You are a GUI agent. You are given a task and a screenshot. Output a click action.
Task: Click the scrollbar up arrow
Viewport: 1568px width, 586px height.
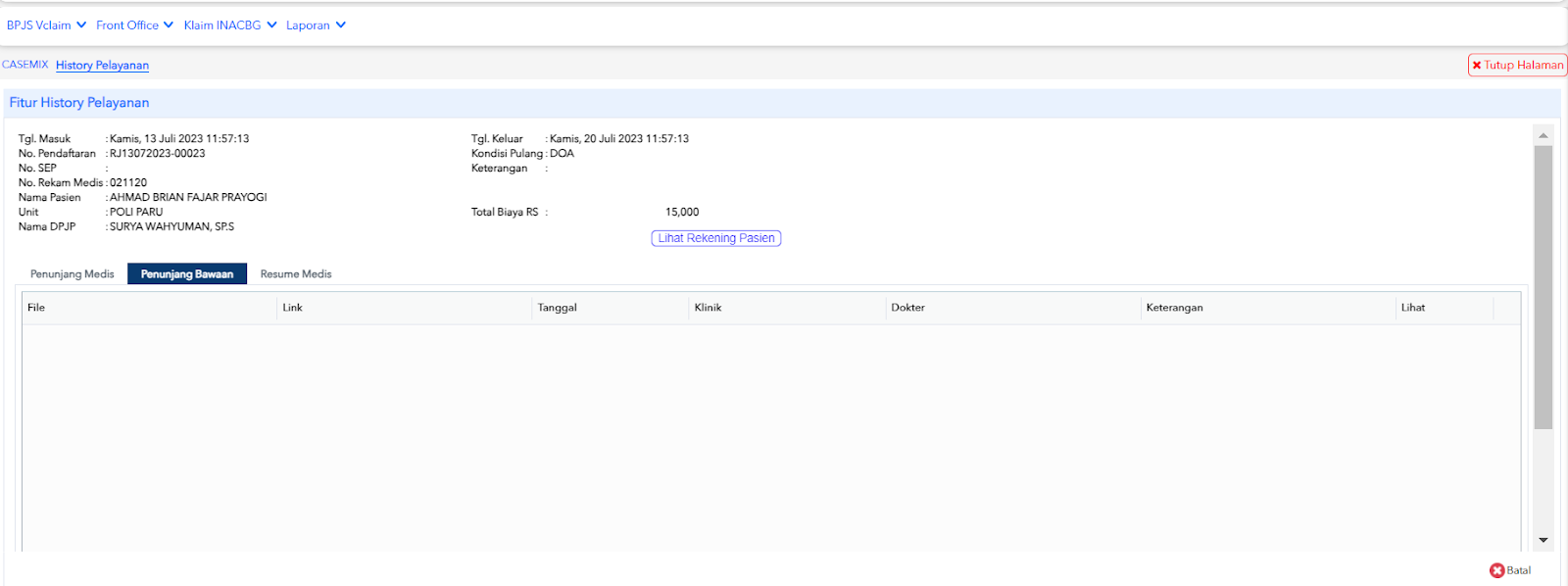point(1543,135)
